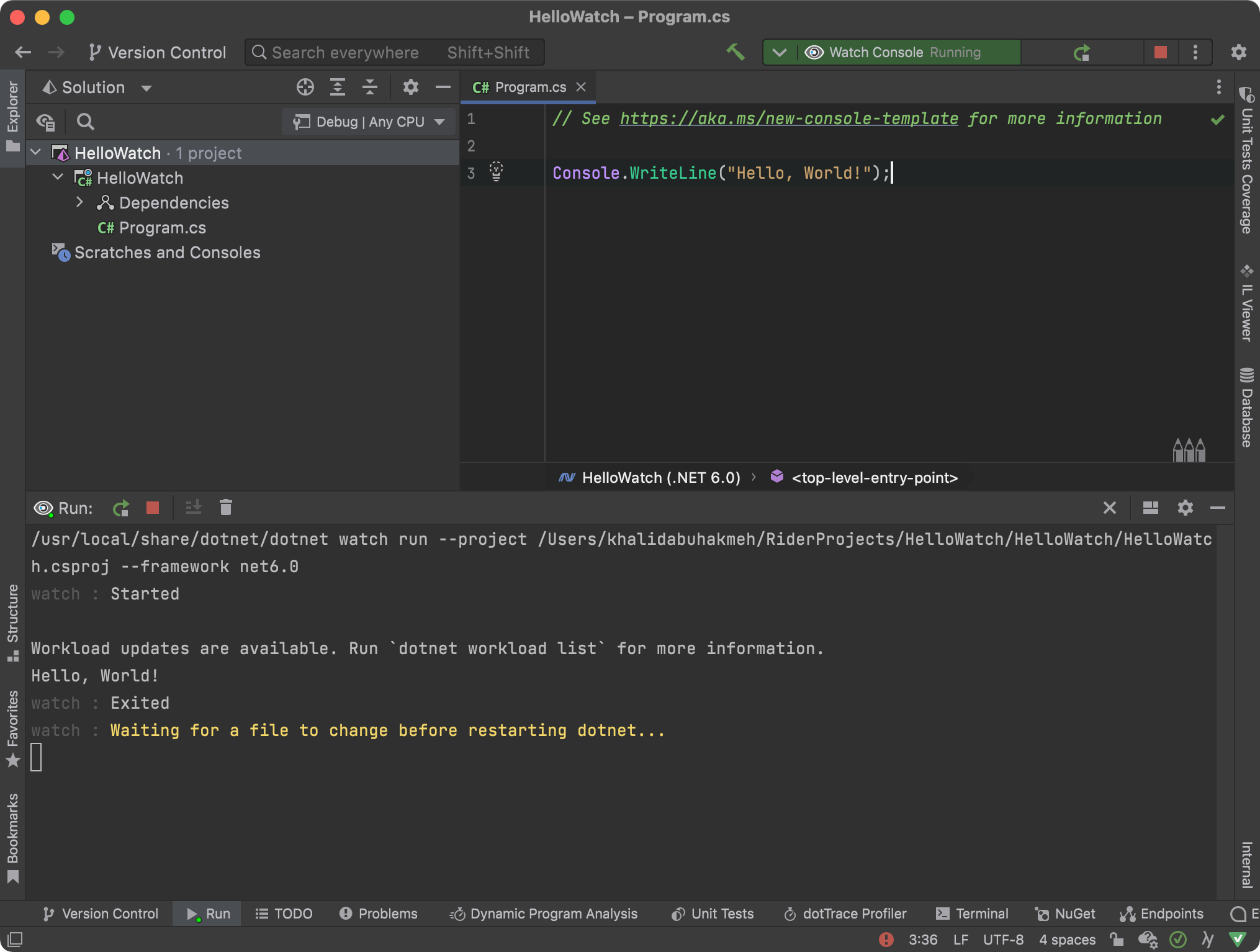Toggle Run panel layout view icon
1260x952 pixels.
pos(1150,508)
